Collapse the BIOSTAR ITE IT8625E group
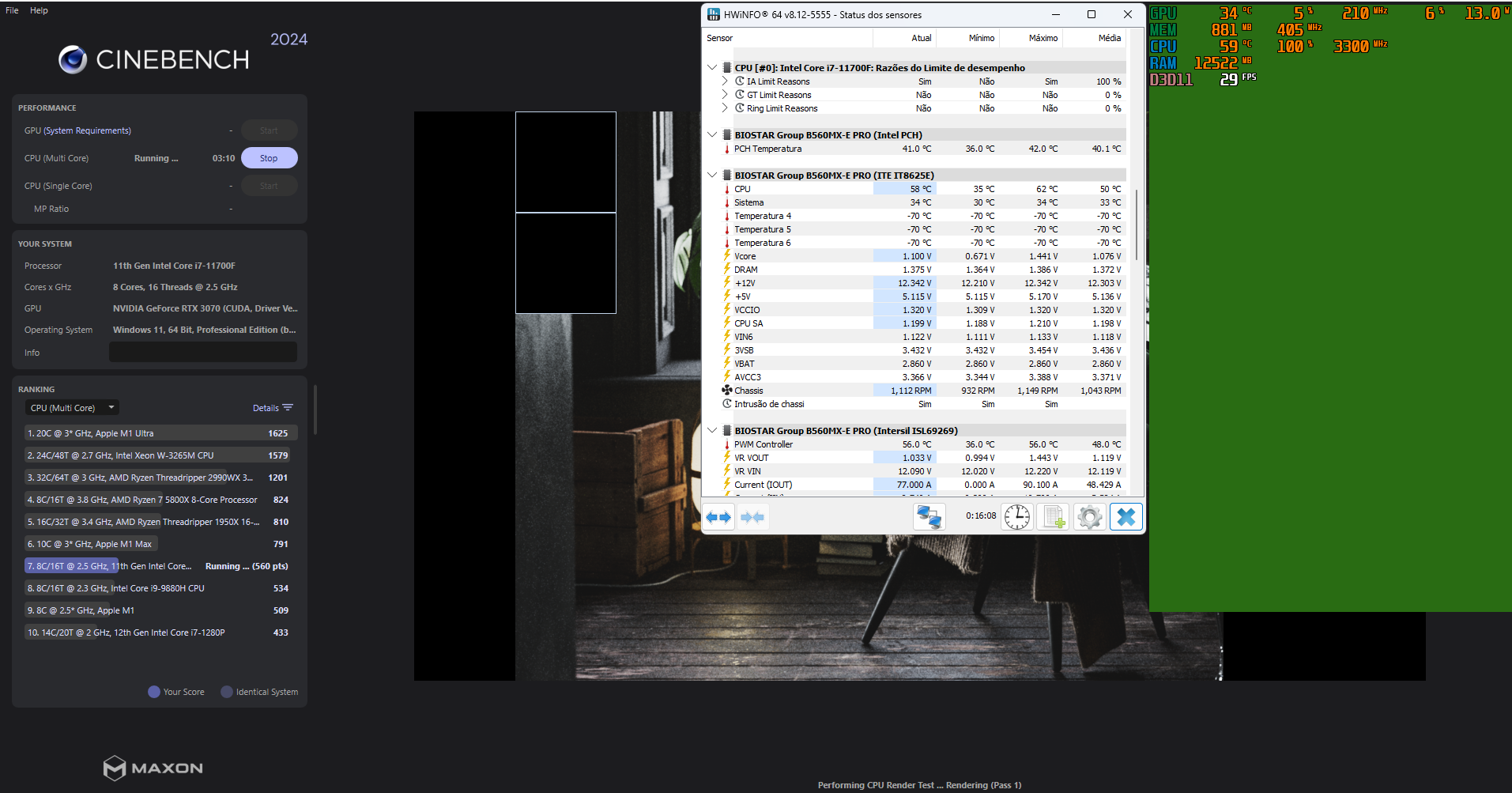Viewport: 1512px width, 793px height. [712, 176]
